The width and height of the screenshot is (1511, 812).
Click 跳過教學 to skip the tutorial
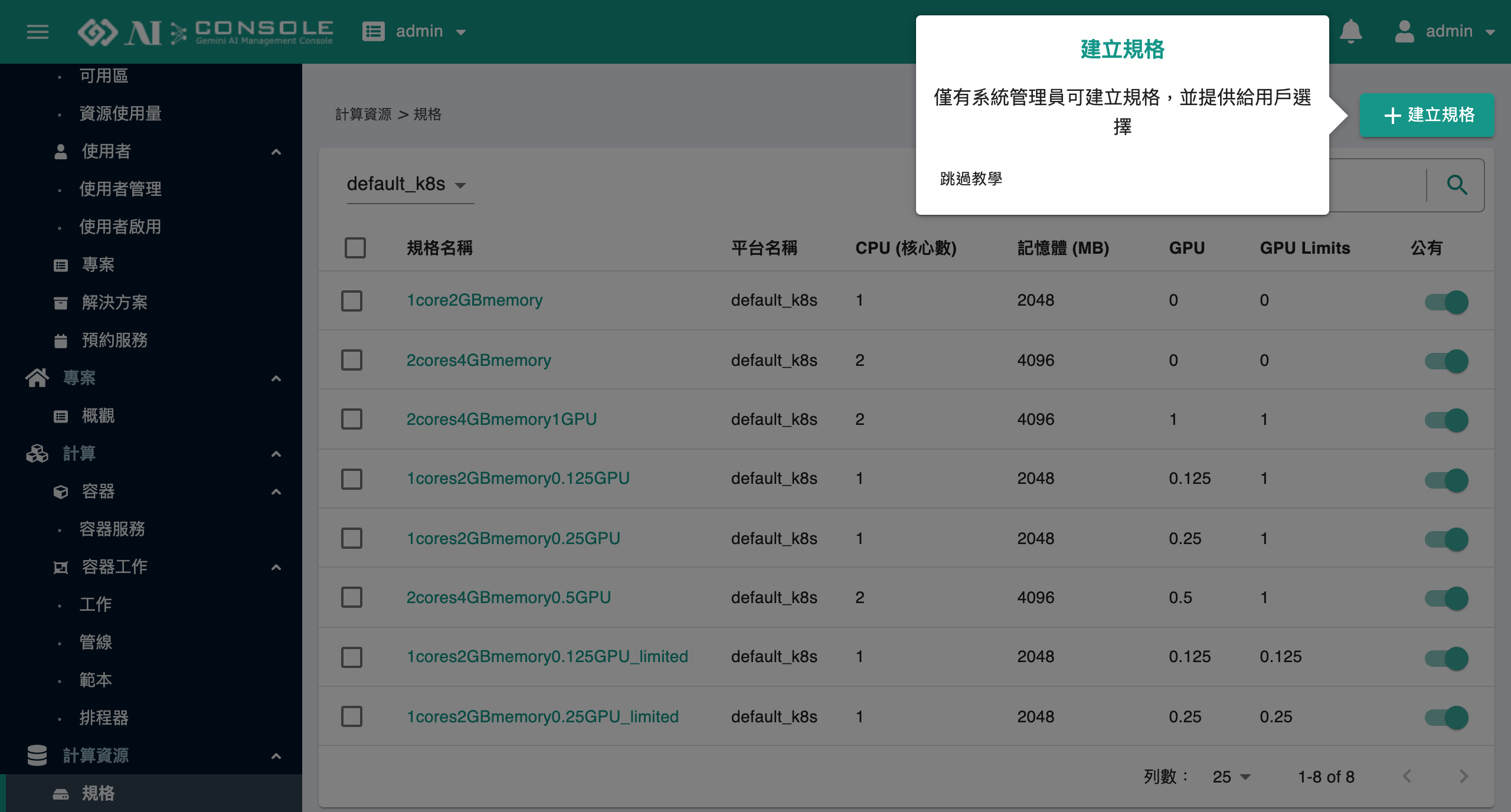coord(971,178)
